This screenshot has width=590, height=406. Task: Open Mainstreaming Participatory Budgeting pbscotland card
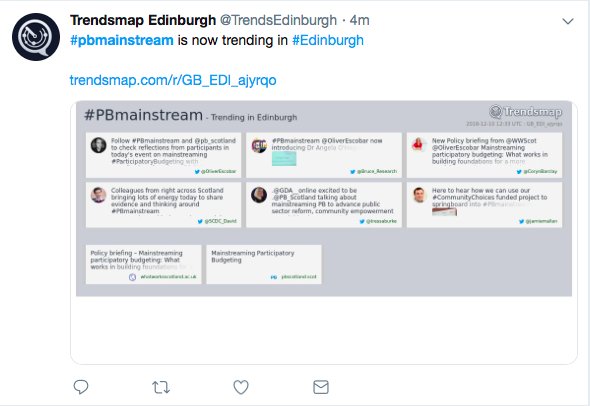pyautogui.click(x=264, y=264)
